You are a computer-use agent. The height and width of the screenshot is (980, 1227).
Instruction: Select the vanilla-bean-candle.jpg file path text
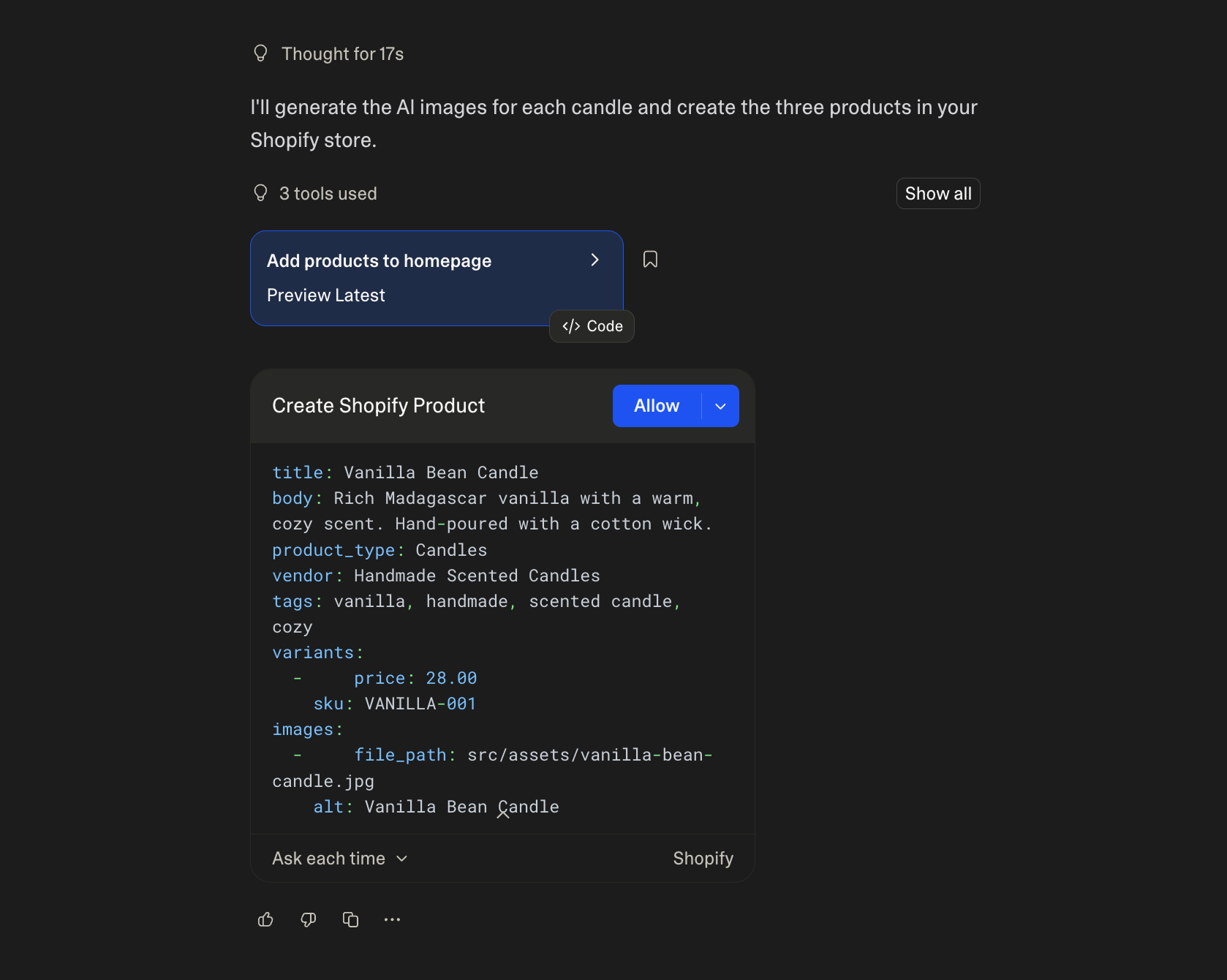point(589,755)
